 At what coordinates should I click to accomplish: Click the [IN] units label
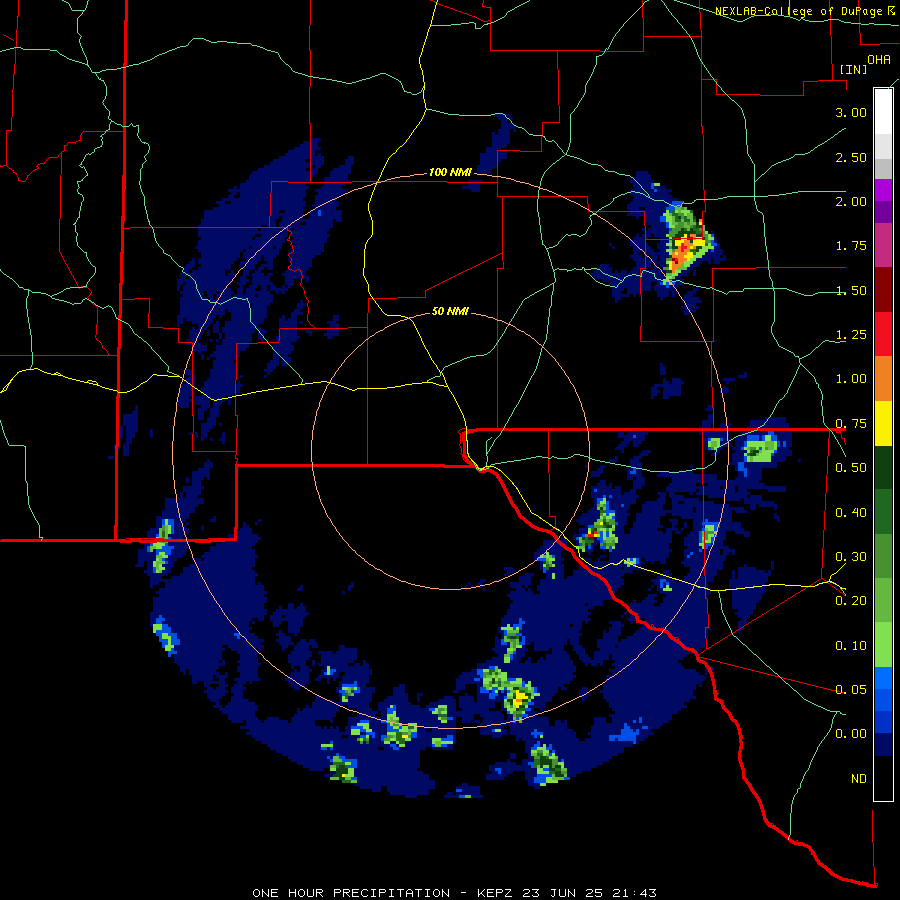tap(852, 69)
